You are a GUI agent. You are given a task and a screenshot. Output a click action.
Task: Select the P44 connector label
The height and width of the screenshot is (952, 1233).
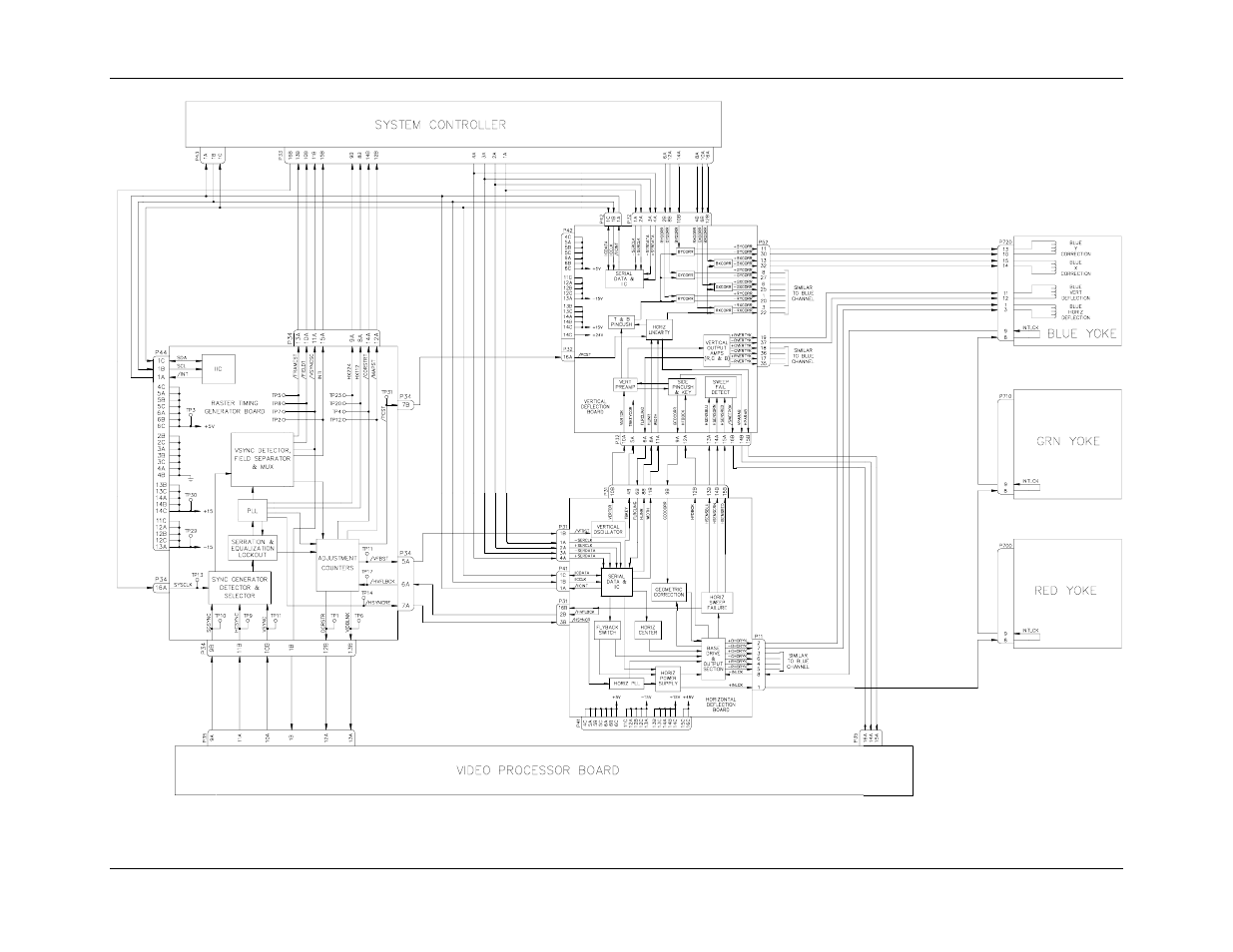pos(160,352)
